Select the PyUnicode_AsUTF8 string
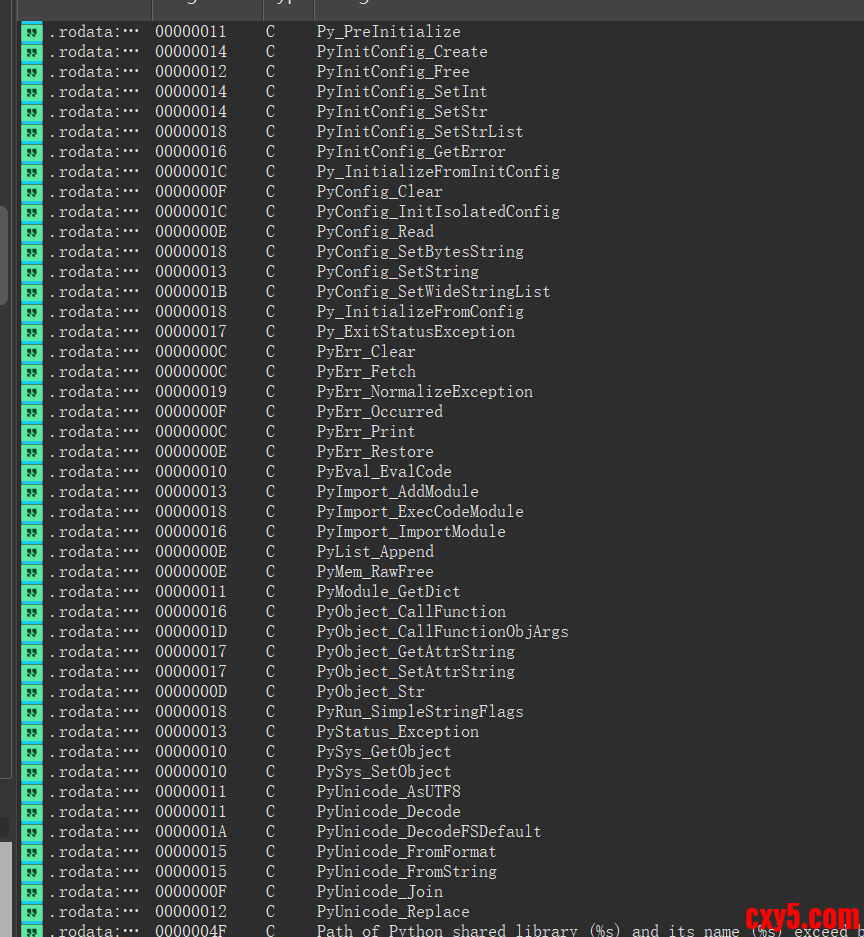 click(388, 792)
